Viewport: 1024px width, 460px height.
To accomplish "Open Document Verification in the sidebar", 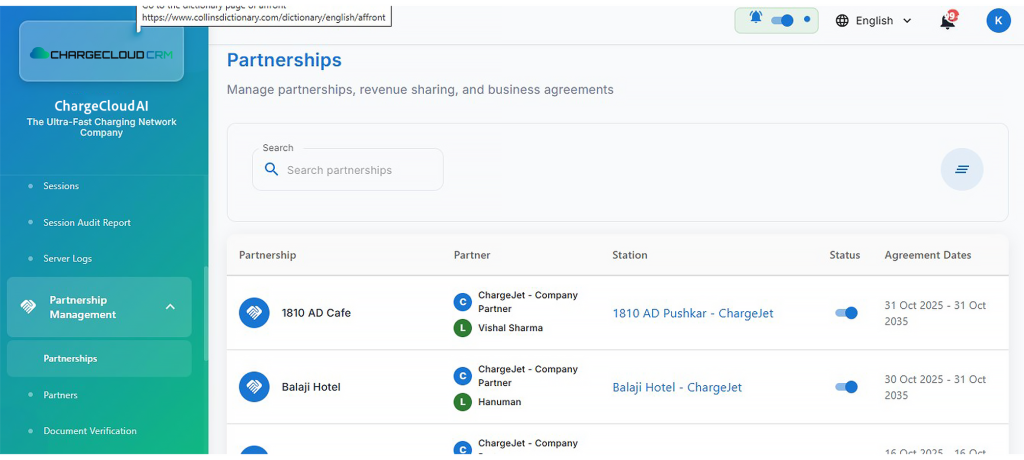I will click(x=90, y=431).
